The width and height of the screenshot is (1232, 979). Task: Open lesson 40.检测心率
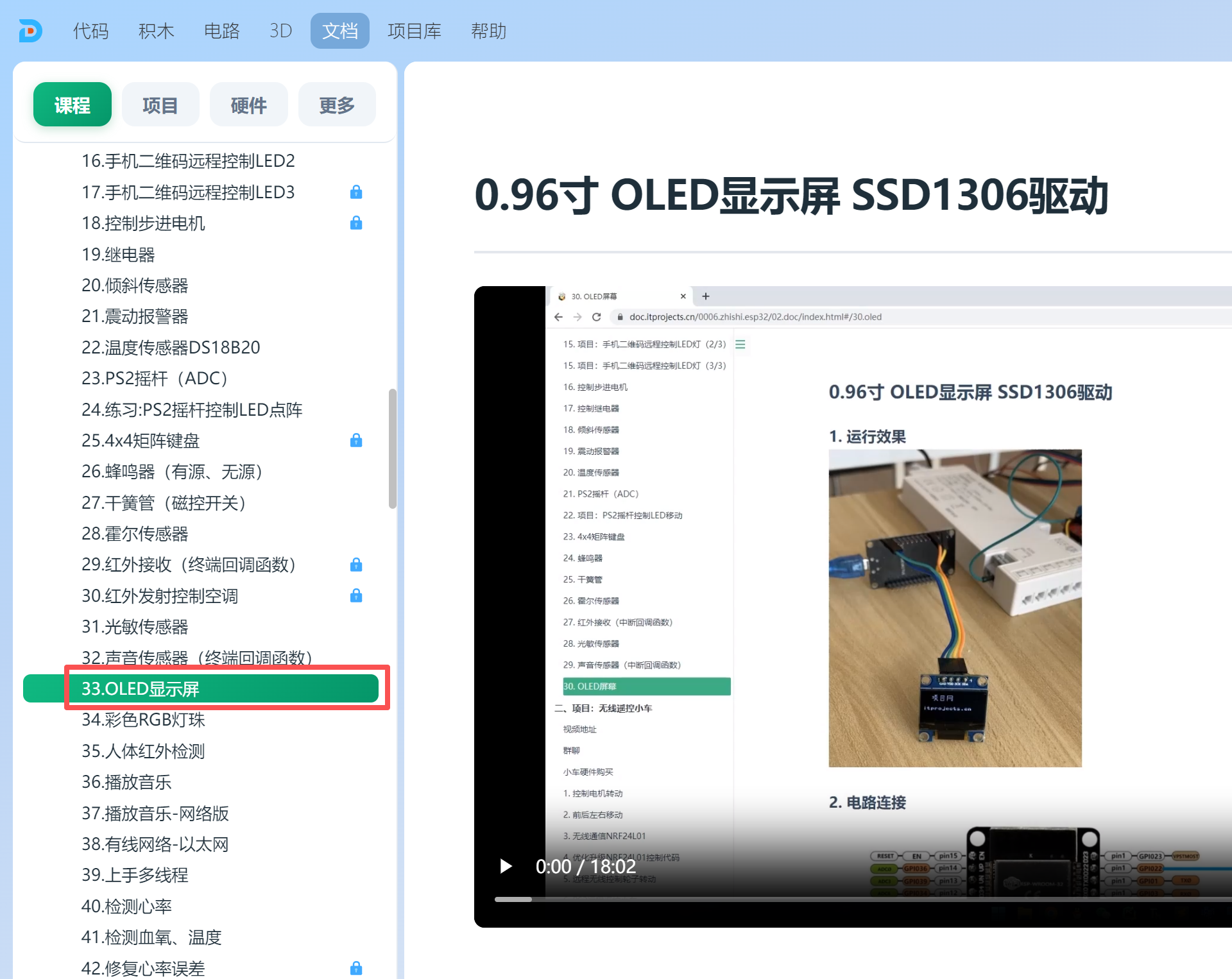tap(126, 907)
